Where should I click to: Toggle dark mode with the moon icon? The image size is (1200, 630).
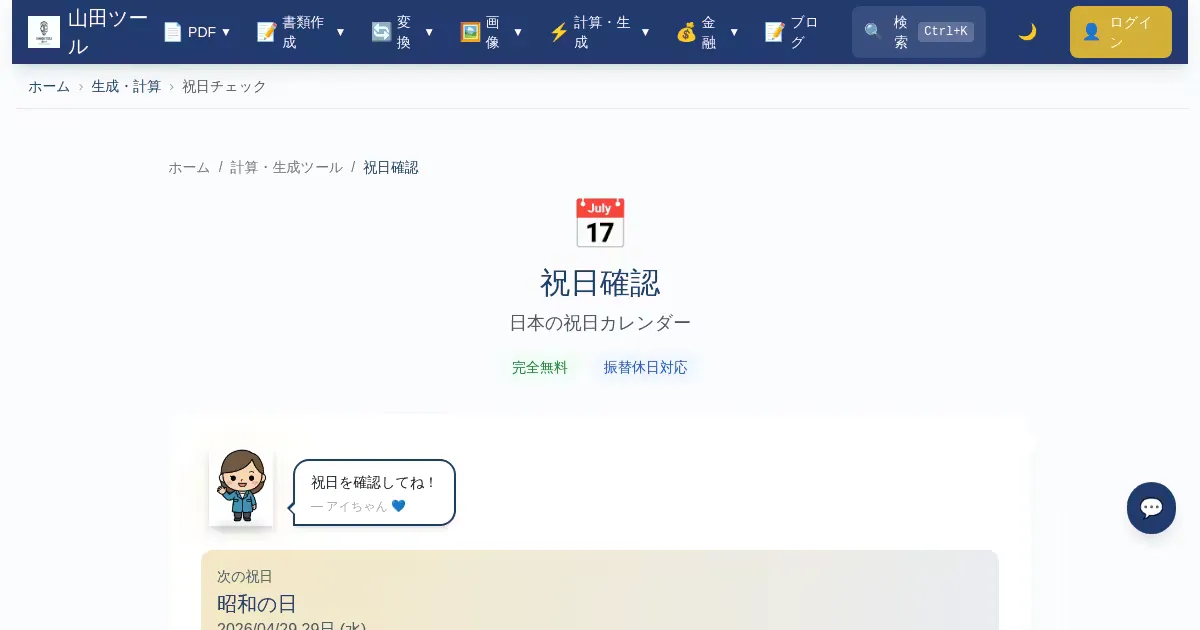(1027, 32)
